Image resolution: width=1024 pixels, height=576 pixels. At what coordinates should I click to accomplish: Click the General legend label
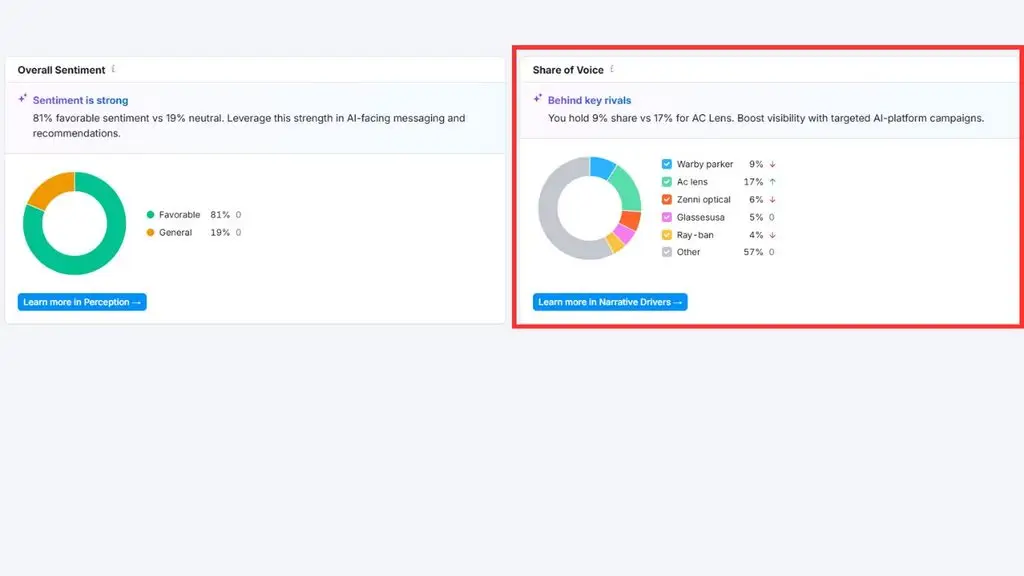tap(176, 232)
